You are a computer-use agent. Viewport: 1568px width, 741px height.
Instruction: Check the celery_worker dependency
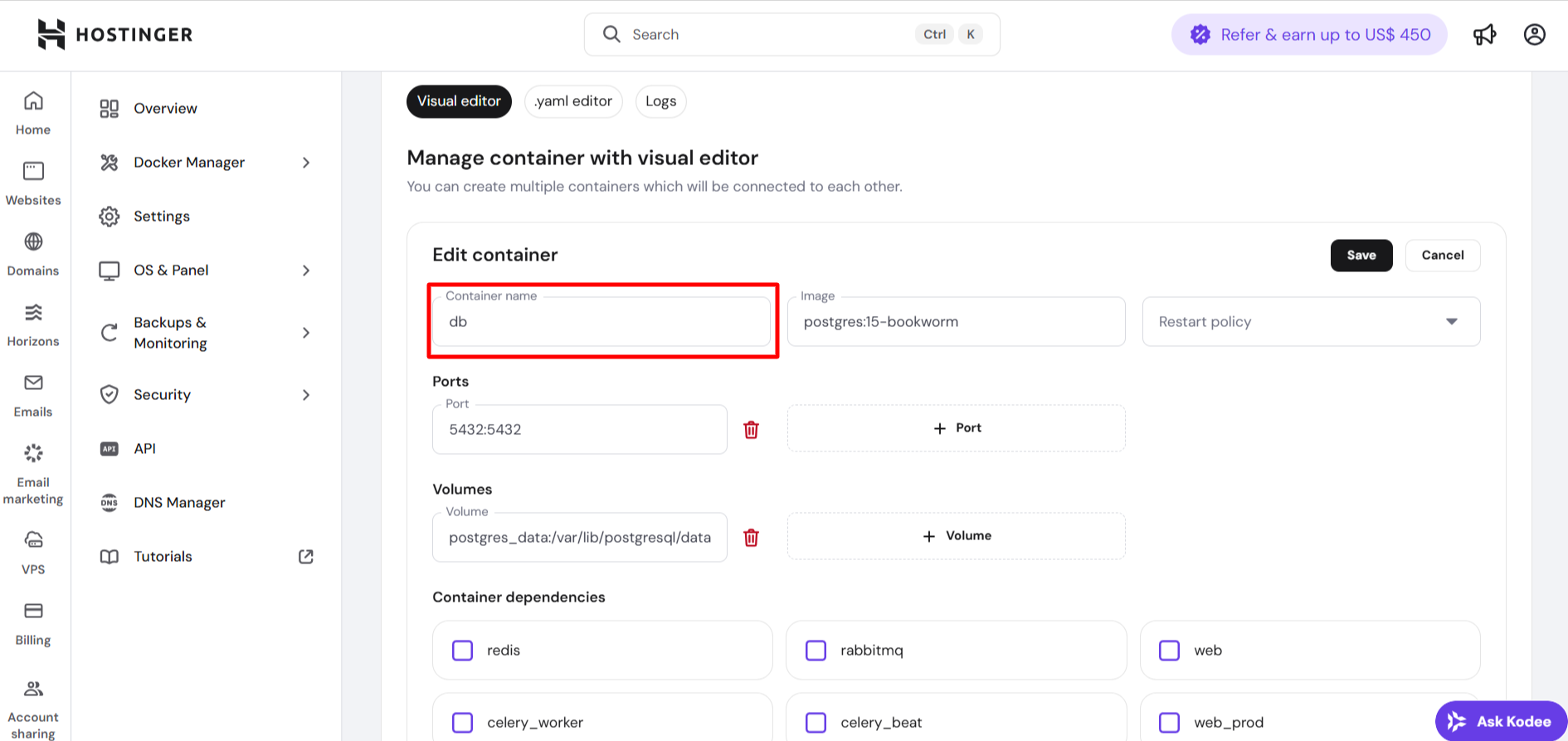click(462, 722)
